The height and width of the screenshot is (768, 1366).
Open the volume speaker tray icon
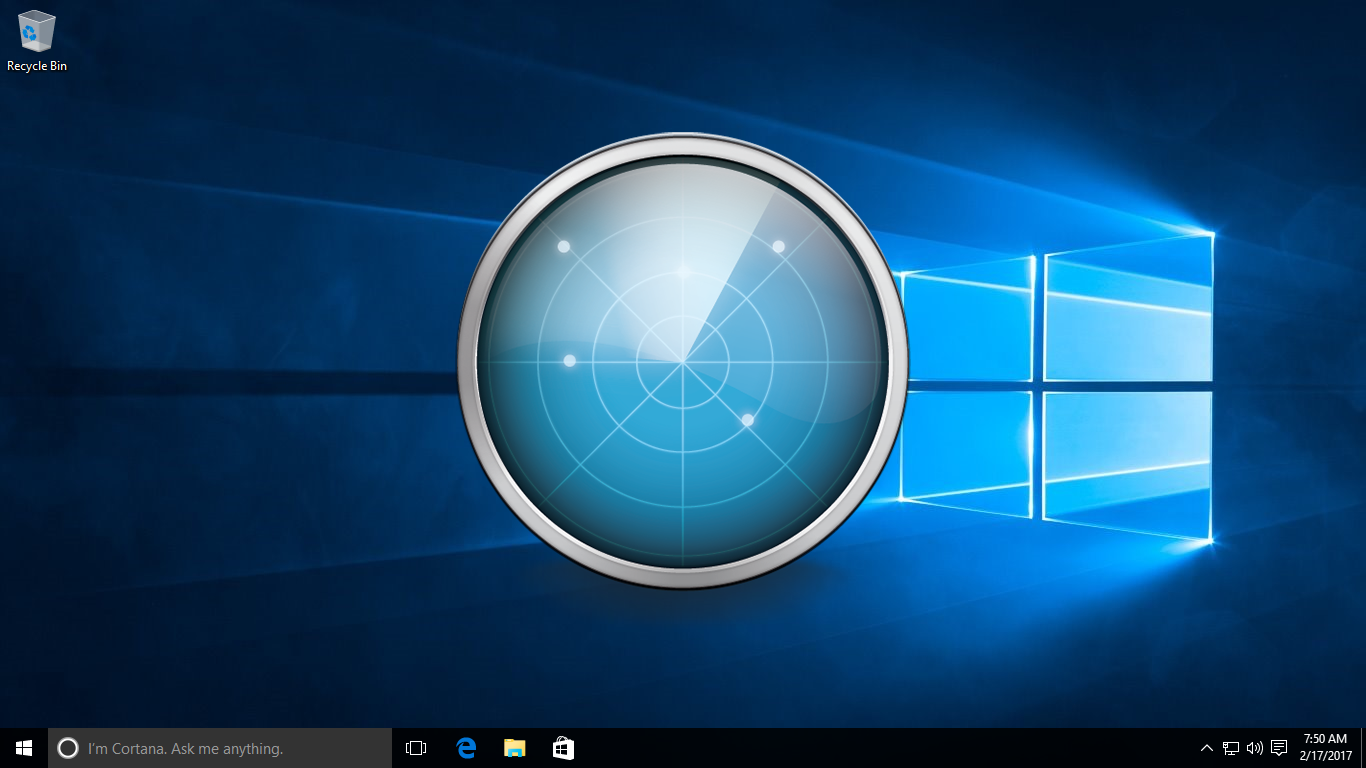pos(1255,748)
